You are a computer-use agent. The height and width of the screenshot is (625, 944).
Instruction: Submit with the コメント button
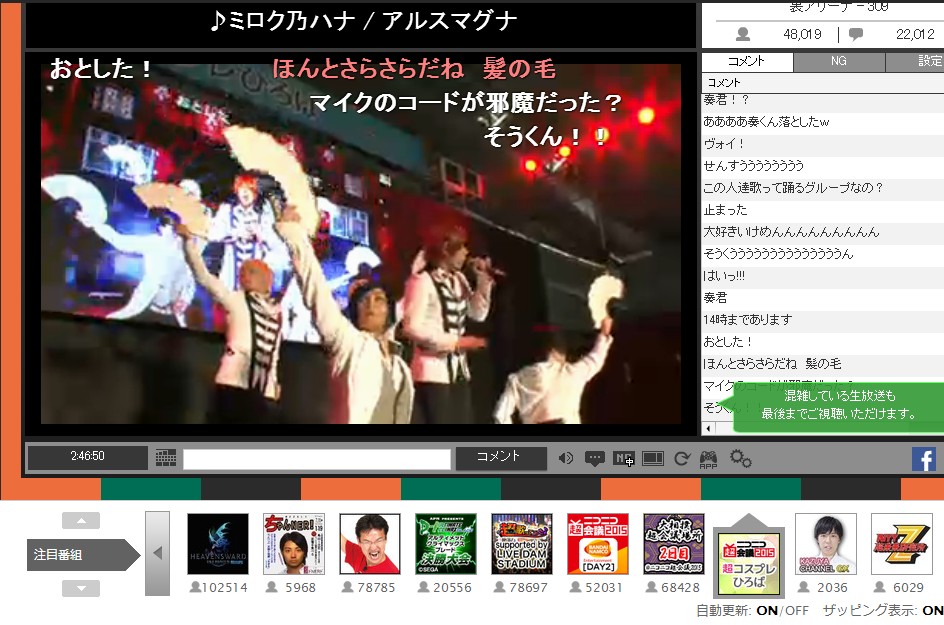coord(501,458)
